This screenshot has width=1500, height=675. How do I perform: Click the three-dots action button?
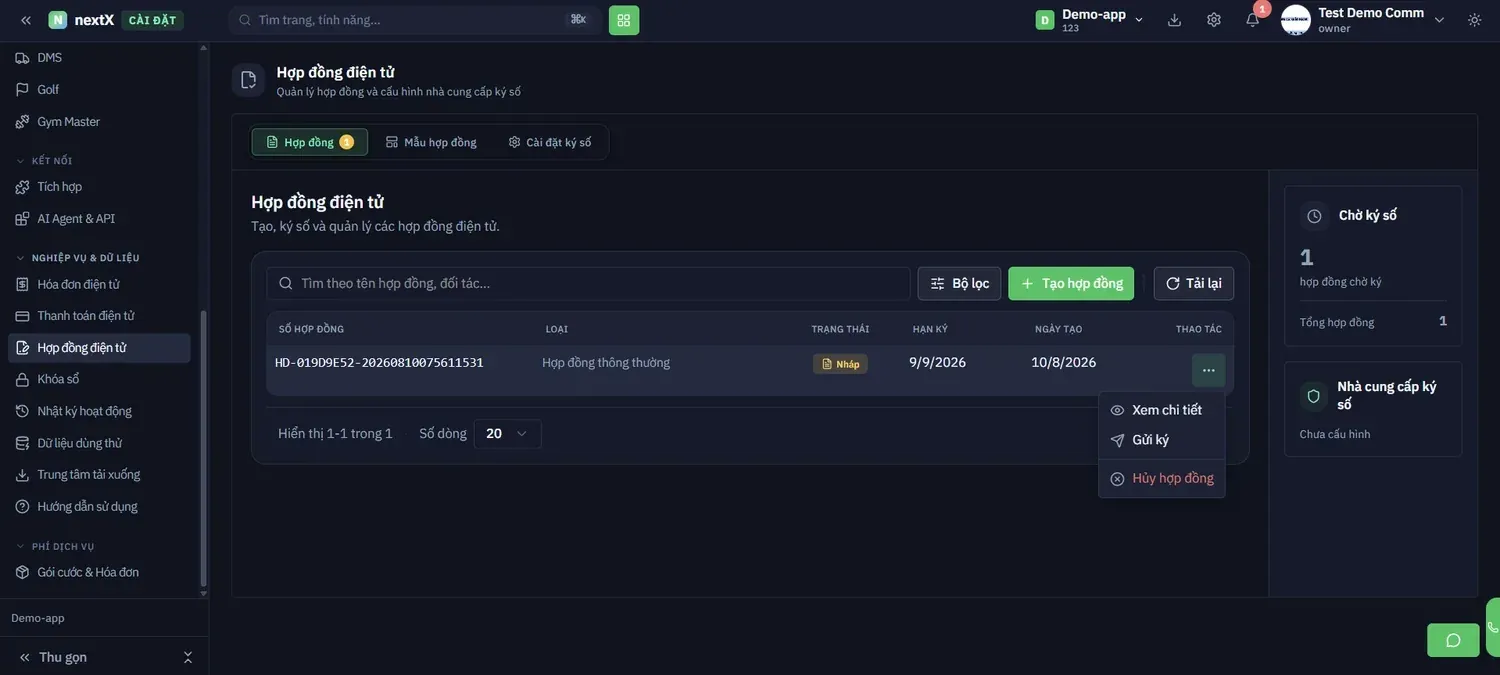click(x=1208, y=370)
